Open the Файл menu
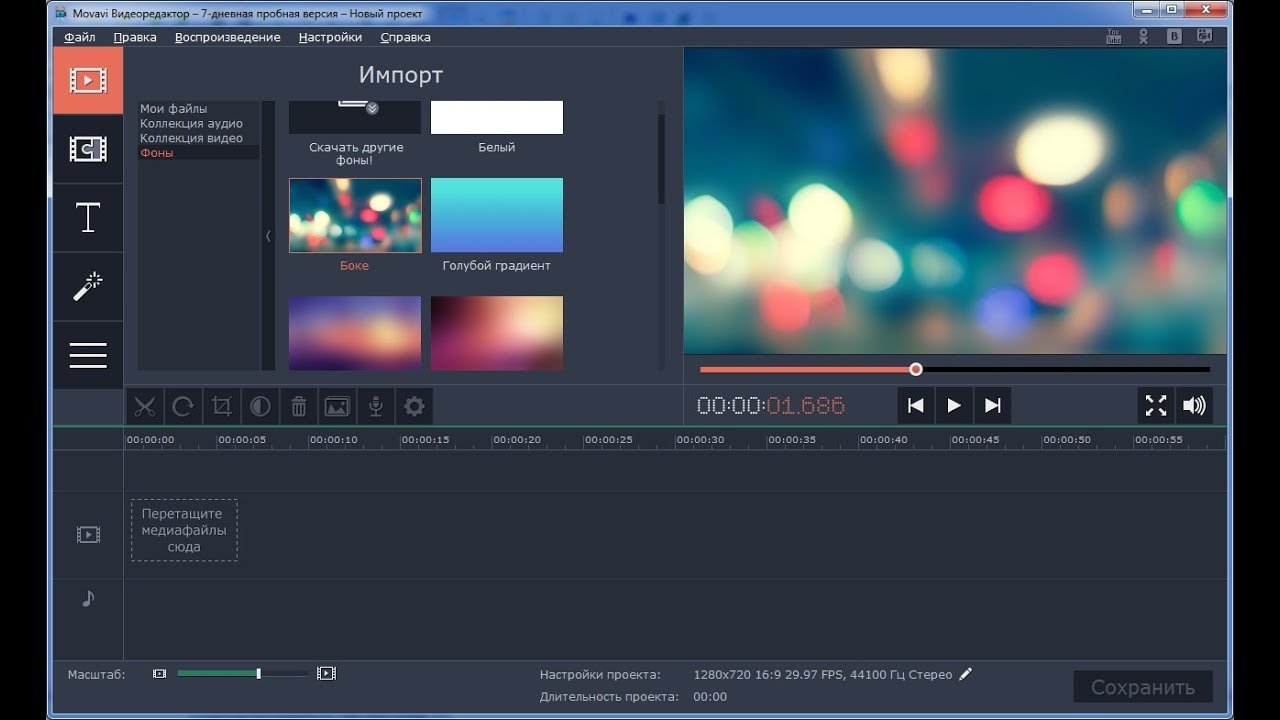 [x=80, y=37]
